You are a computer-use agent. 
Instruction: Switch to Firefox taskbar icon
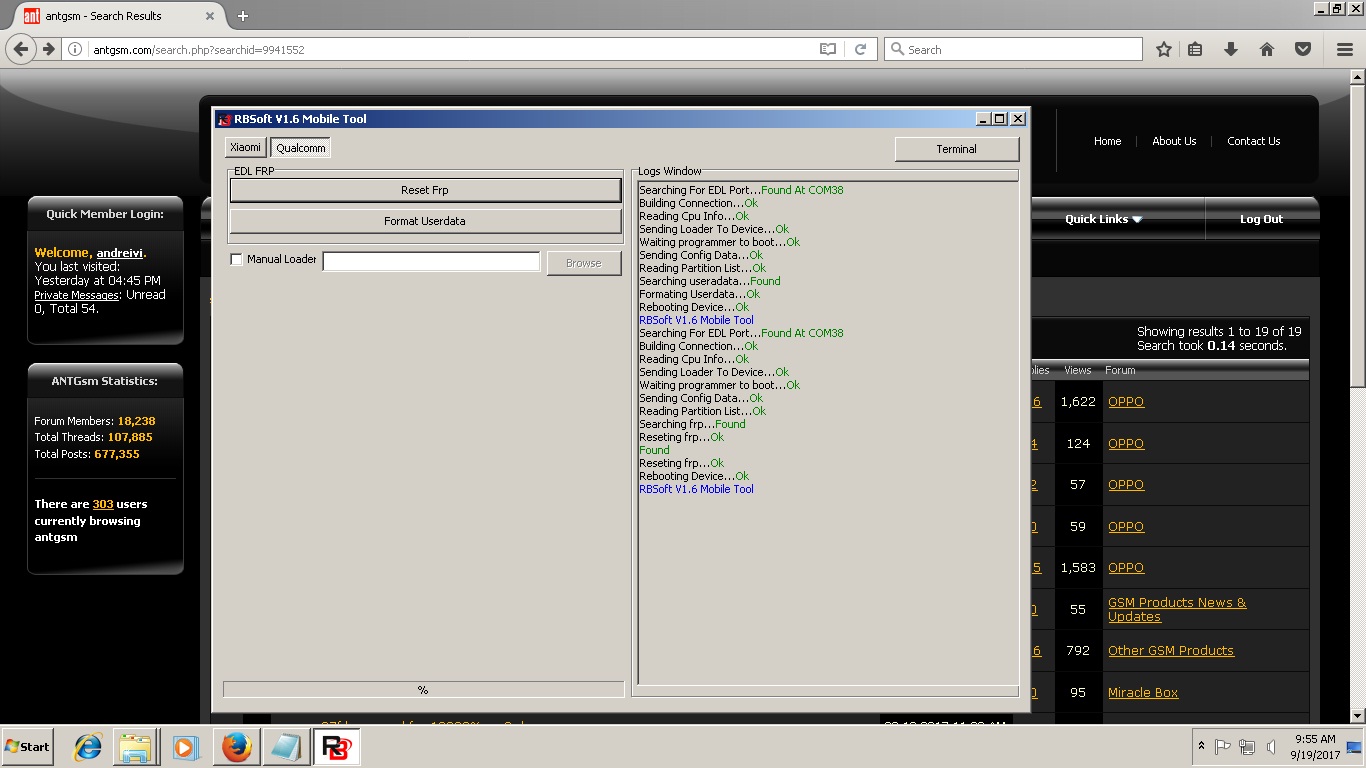237,747
